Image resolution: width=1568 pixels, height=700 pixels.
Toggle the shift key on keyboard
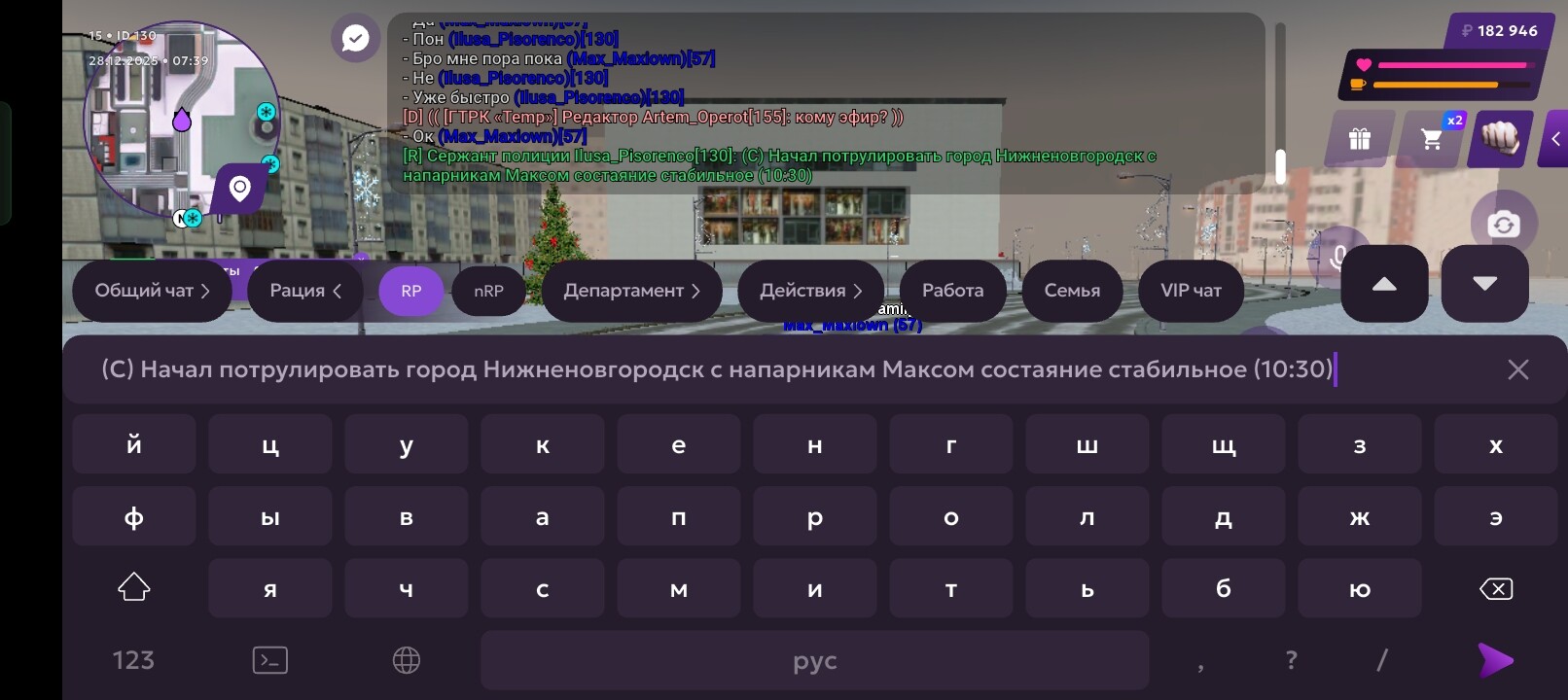[x=134, y=588]
